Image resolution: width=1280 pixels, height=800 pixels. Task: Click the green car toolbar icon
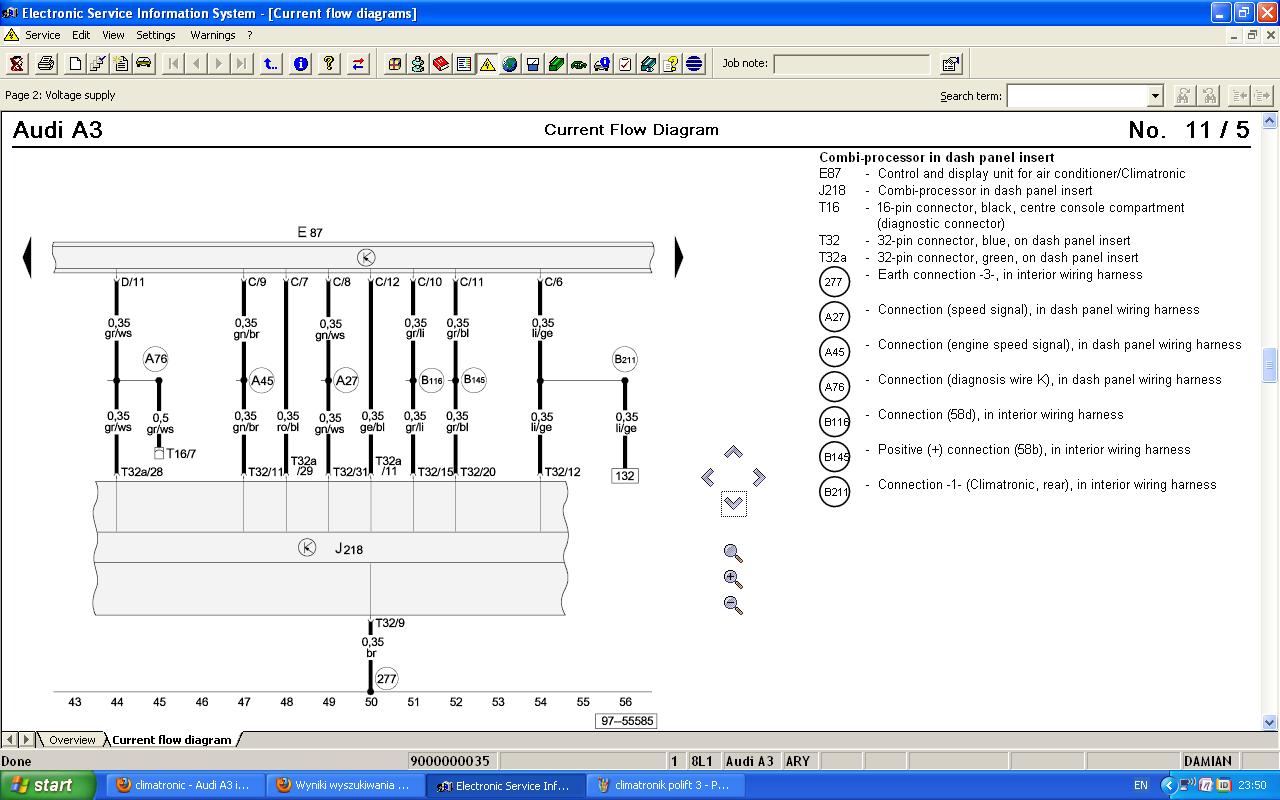pos(579,64)
